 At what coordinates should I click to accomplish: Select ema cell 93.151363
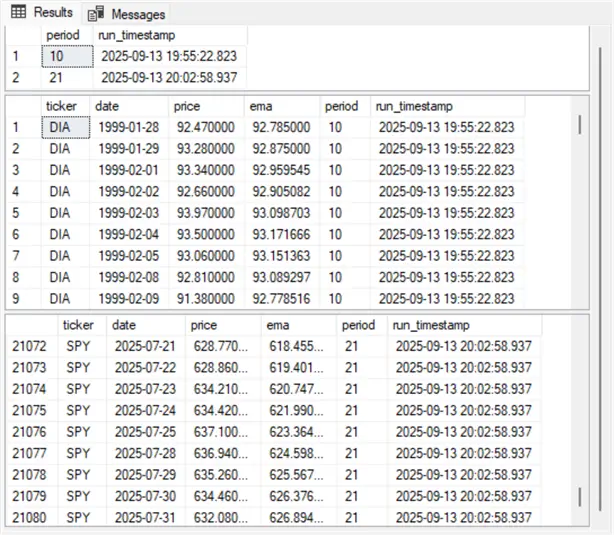click(282, 256)
